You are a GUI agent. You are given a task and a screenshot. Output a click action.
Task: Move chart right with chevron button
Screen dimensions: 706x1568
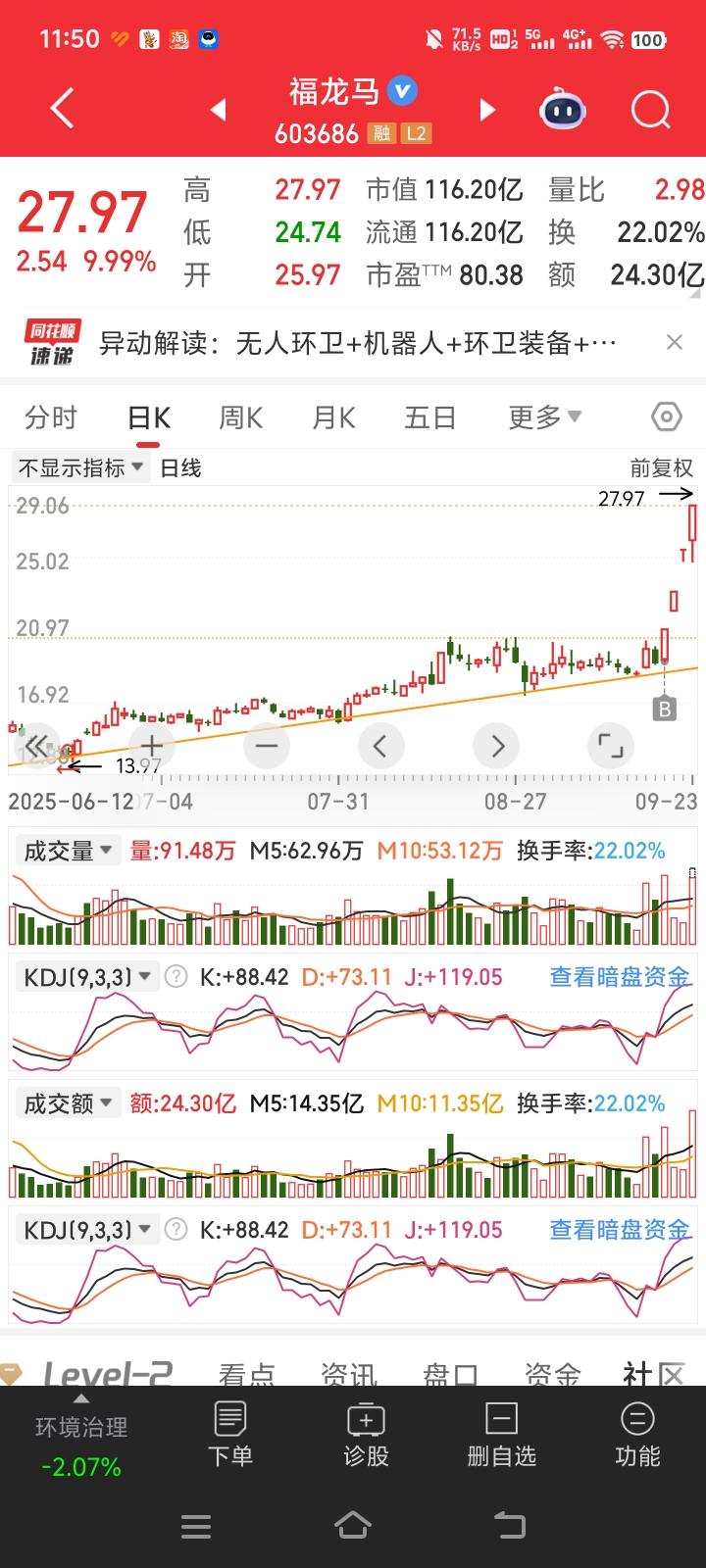tap(496, 747)
